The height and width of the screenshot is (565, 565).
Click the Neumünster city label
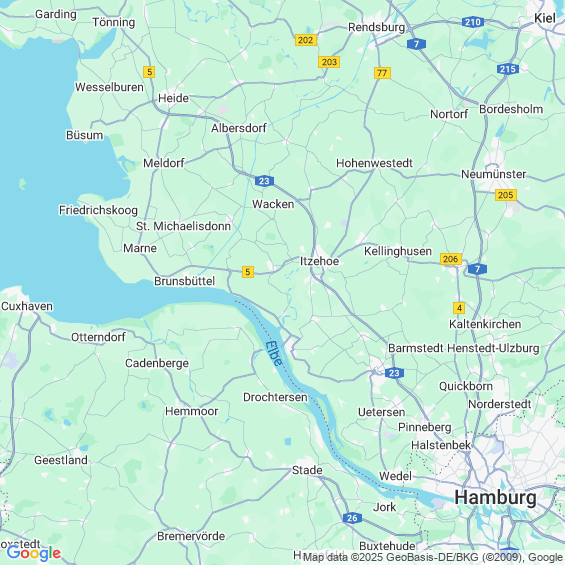coord(493,174)
